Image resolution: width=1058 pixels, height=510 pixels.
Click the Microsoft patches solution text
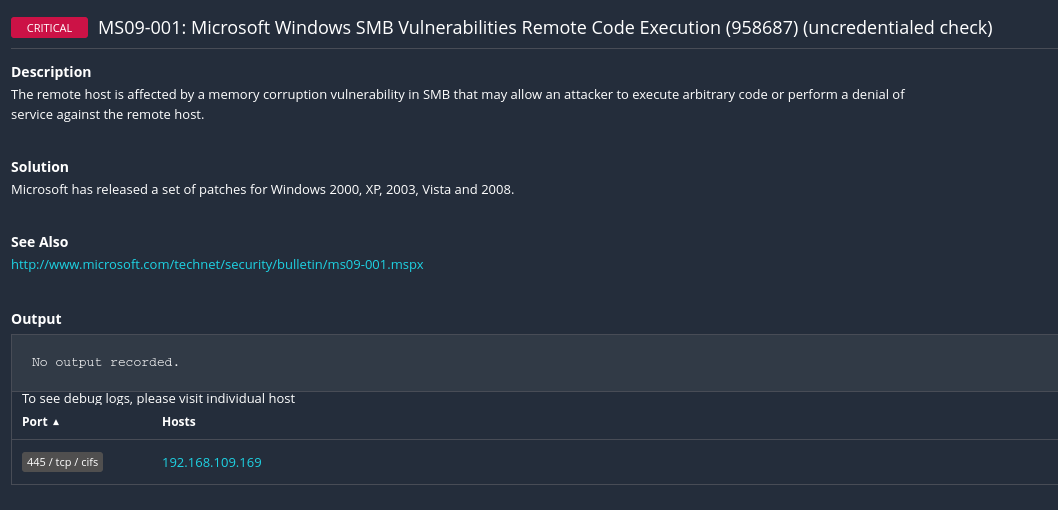(262, 189)
